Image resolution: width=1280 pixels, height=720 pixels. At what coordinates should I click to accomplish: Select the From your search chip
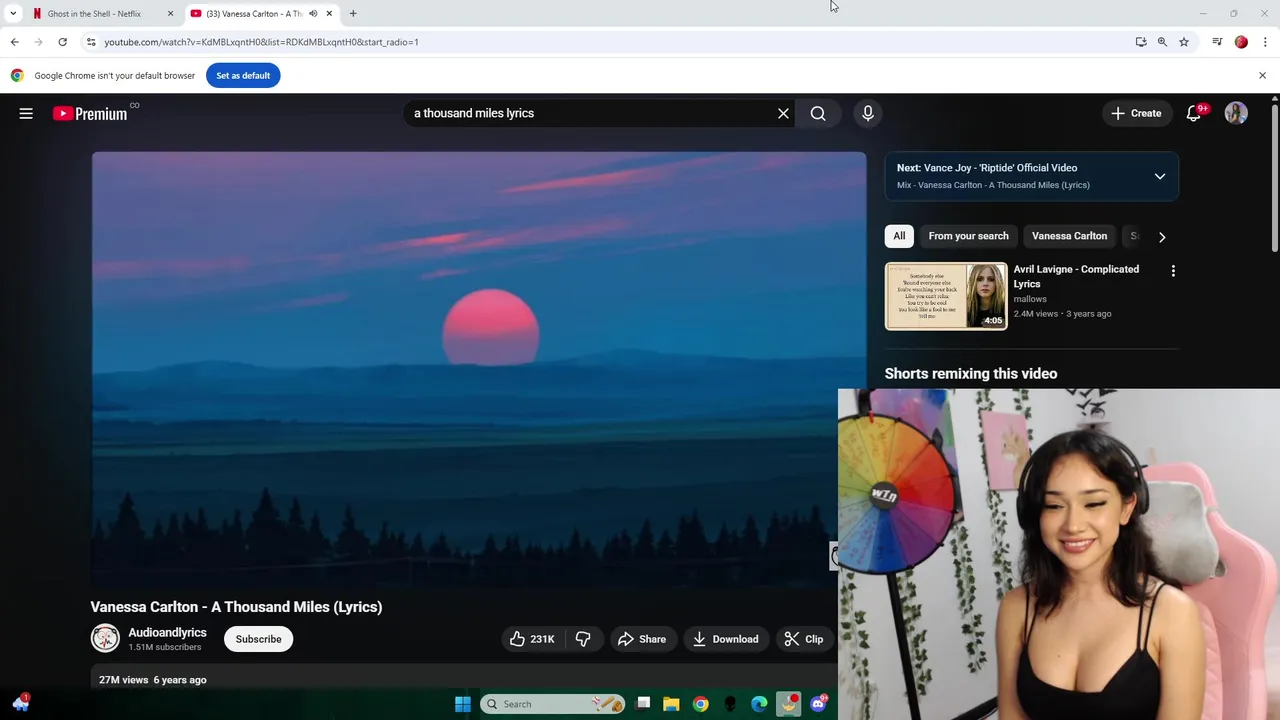click(968, 236)
